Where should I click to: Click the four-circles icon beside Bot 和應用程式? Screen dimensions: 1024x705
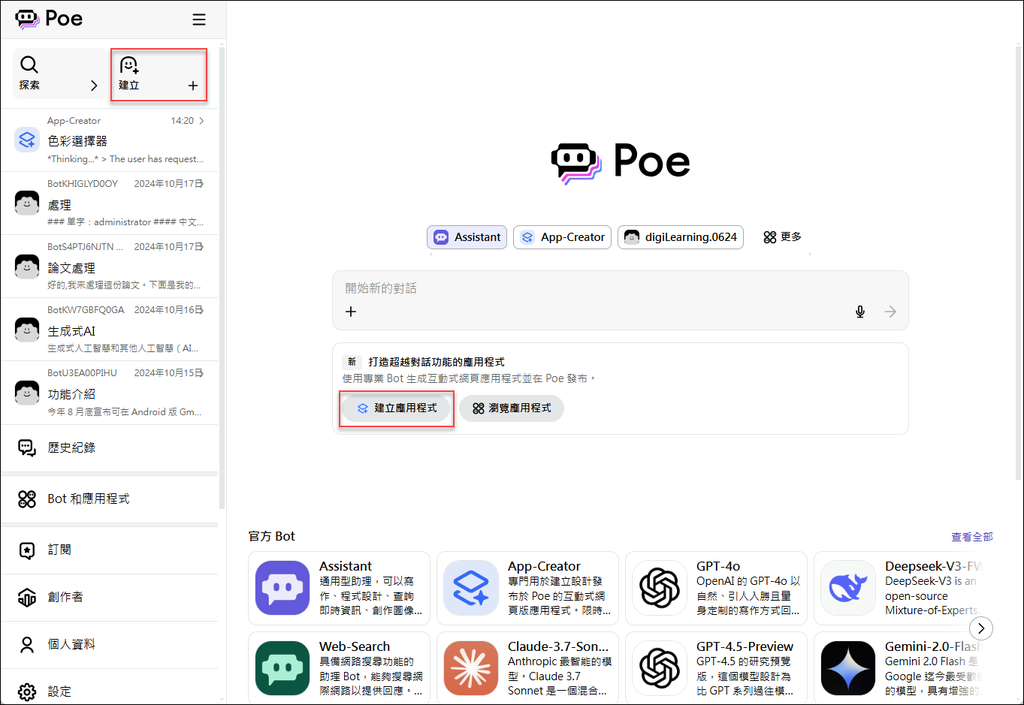(x=27, y=499)
